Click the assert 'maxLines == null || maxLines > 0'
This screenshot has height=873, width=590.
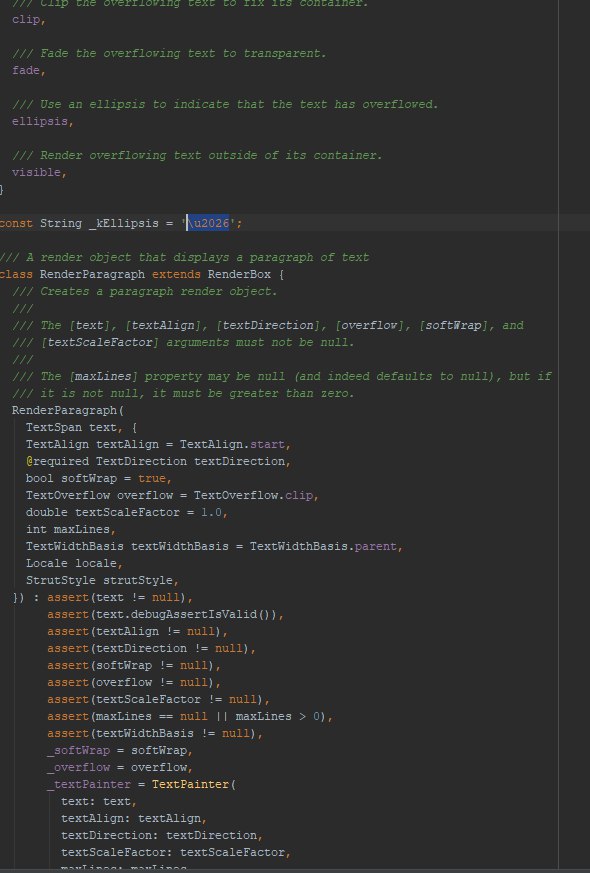tap(207, 716)
